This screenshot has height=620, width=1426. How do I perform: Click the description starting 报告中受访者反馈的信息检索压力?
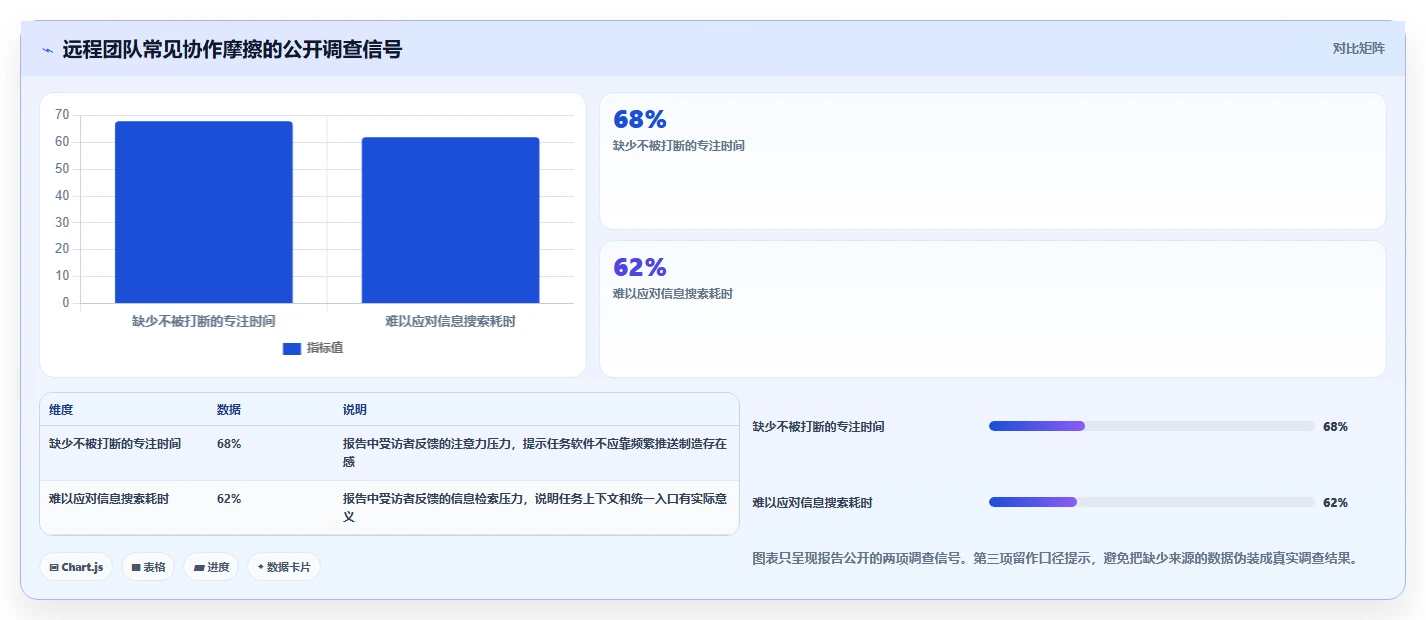[535, 508]
